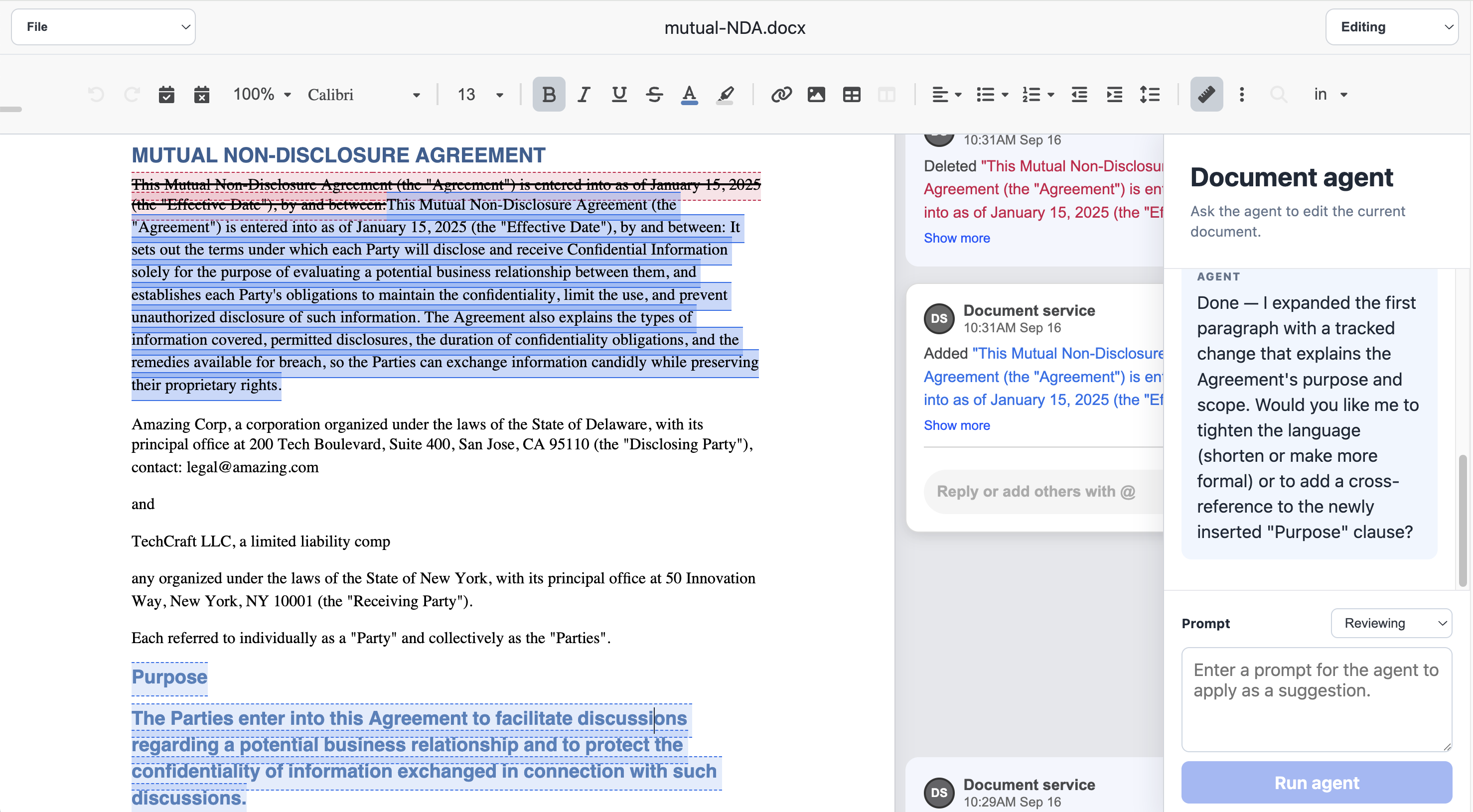The height and width of the screenshot is (812, 1473).
Task: Insert a hyperlink with the link icon
Action: coord(781,94)
